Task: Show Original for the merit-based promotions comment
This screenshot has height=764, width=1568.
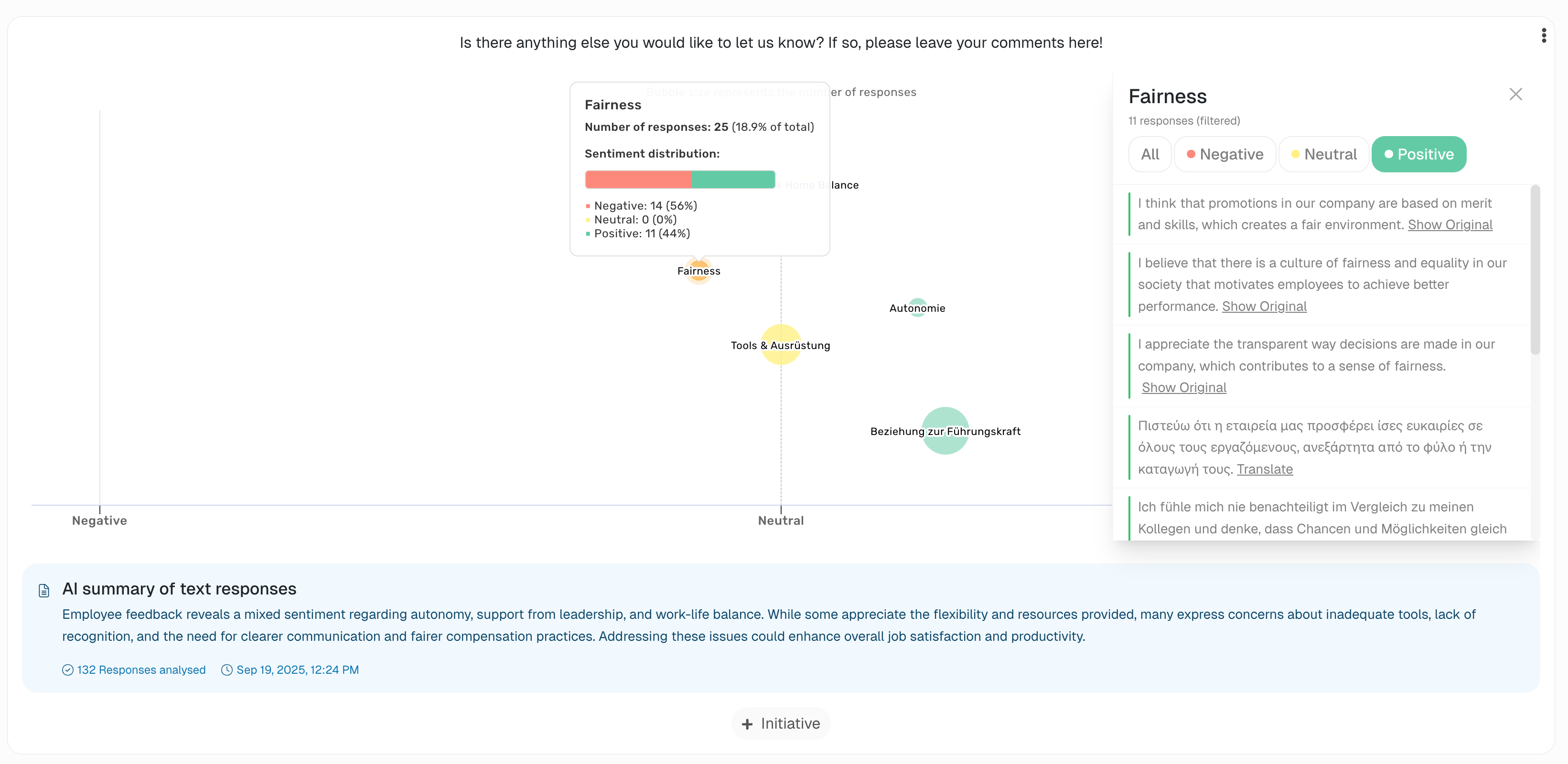Action: click(x=1450, y=224)
